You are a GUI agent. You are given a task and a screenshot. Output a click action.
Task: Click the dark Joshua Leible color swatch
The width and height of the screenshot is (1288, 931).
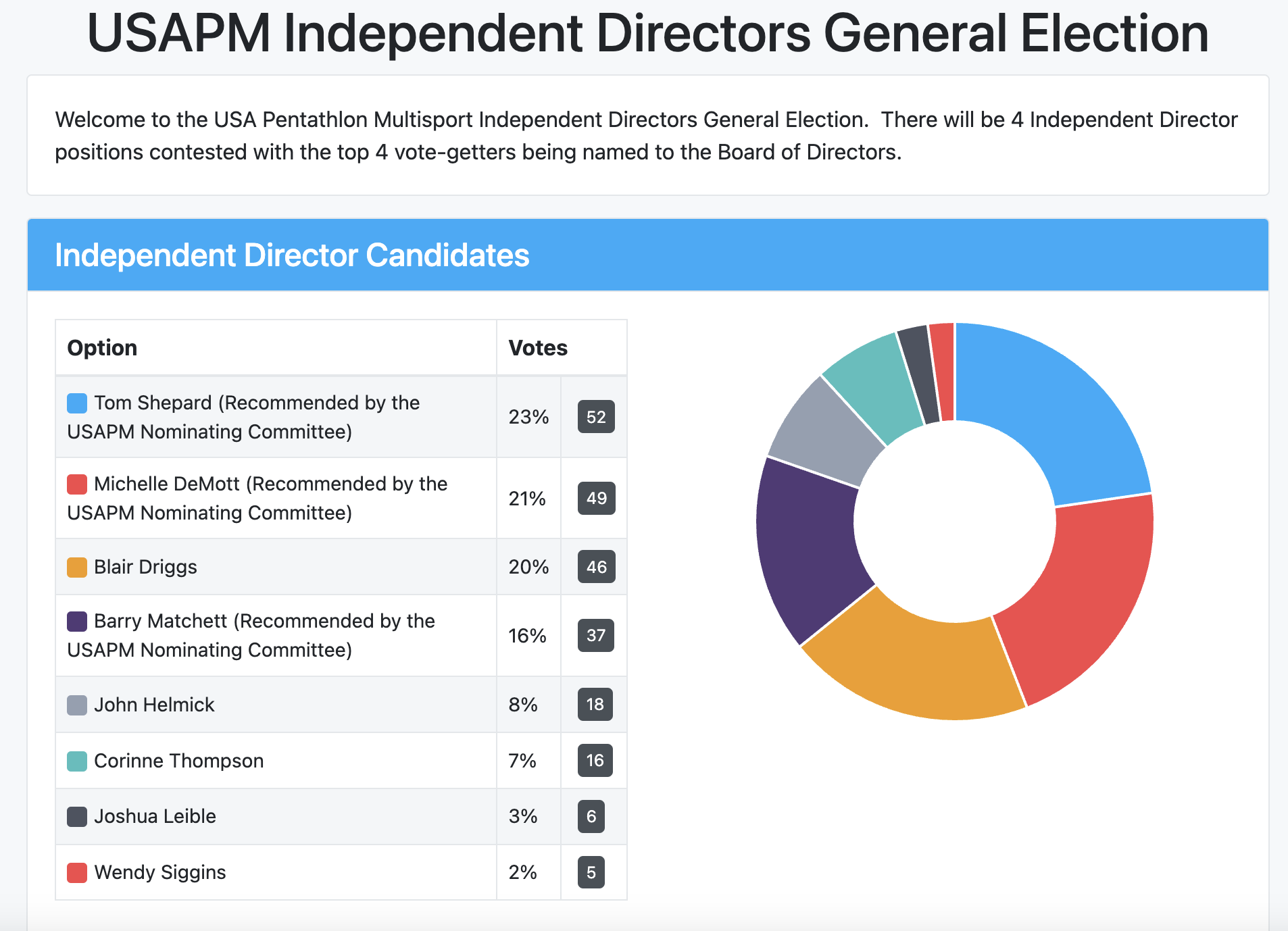76,816
